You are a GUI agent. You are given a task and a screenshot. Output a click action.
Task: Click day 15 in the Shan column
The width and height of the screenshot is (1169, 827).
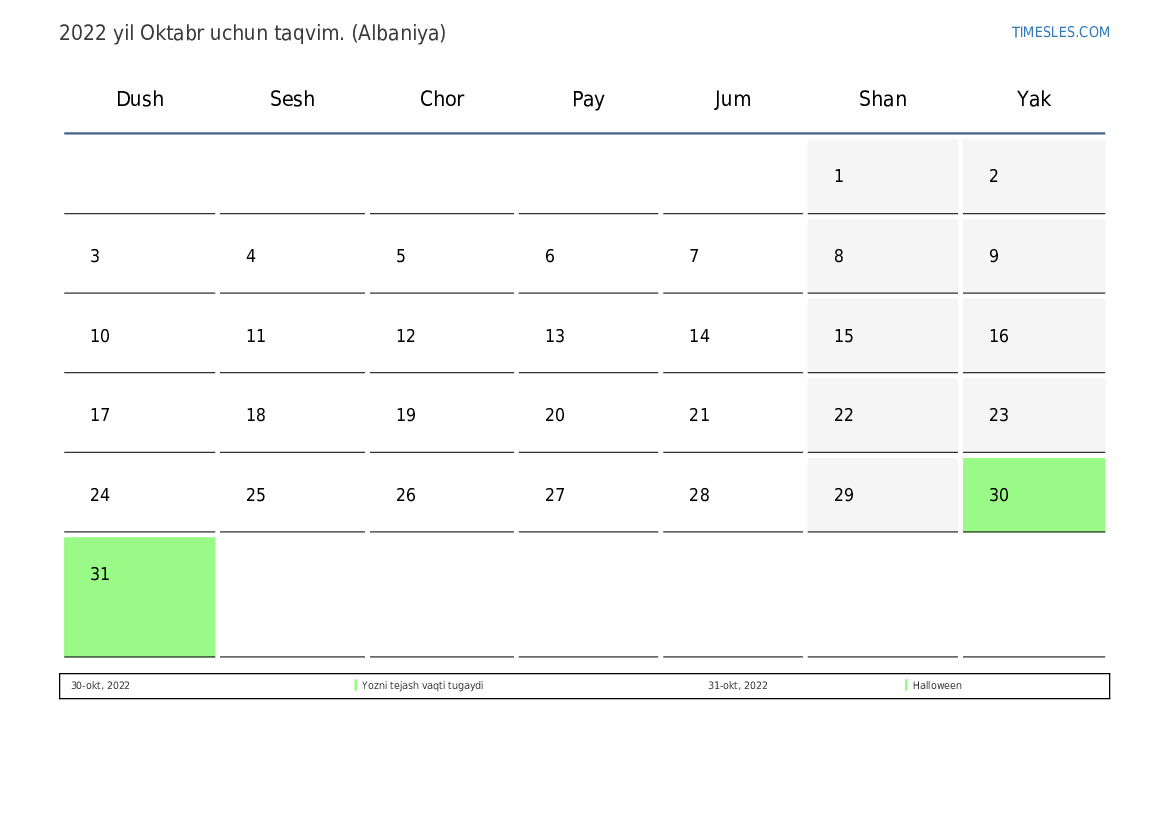[882, 336]
